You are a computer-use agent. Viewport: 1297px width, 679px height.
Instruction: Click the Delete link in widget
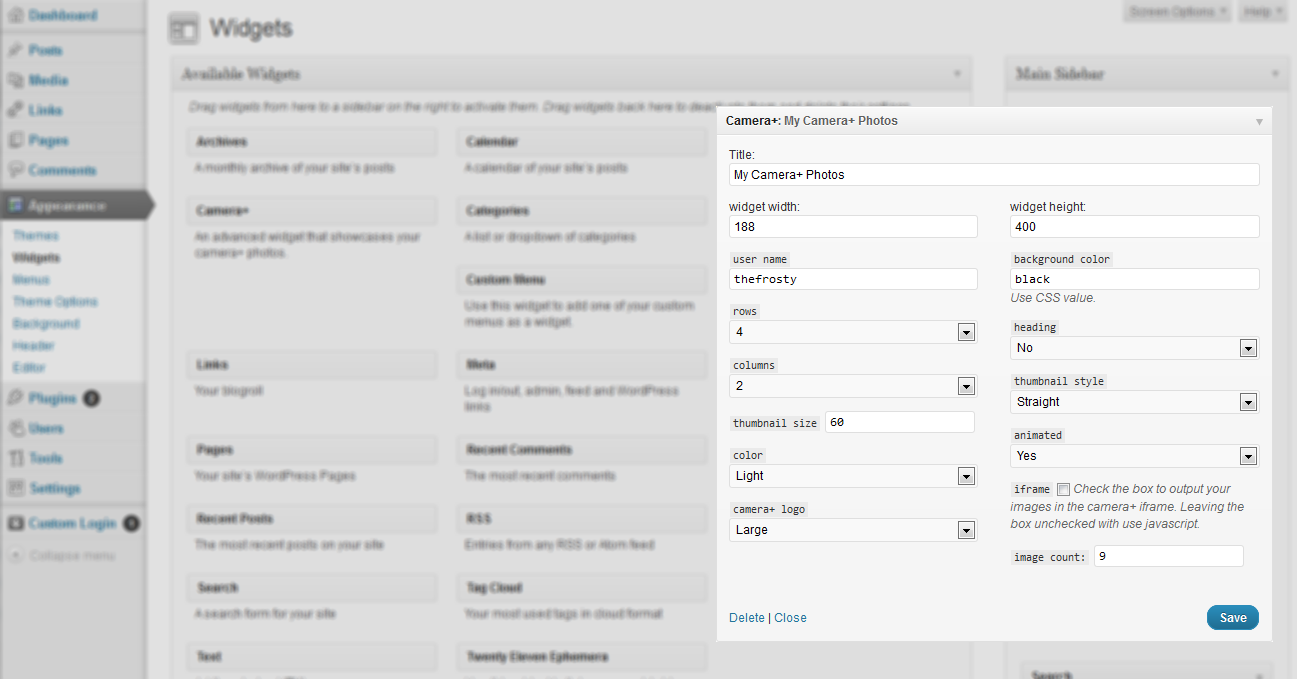click(x=747, y=618)
